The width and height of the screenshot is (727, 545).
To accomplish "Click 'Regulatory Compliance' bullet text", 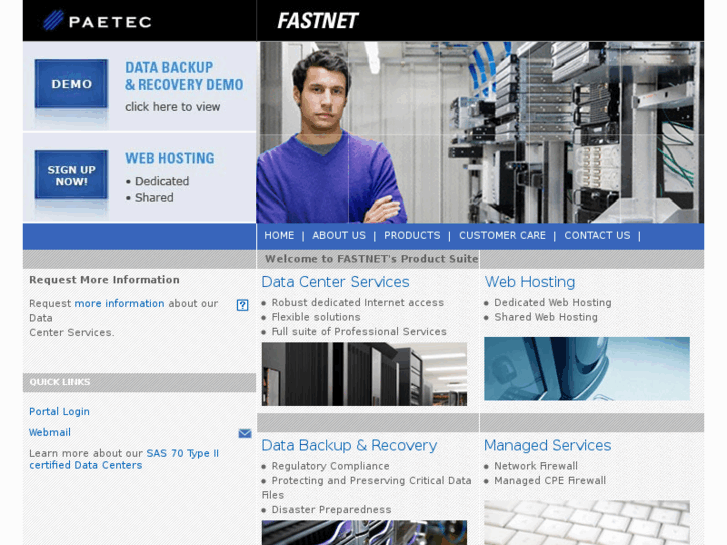I will click(330, 466).
